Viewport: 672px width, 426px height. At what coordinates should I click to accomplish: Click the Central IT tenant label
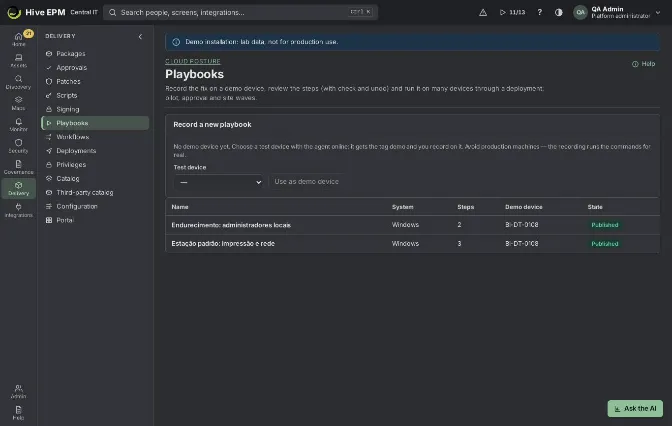84,12
